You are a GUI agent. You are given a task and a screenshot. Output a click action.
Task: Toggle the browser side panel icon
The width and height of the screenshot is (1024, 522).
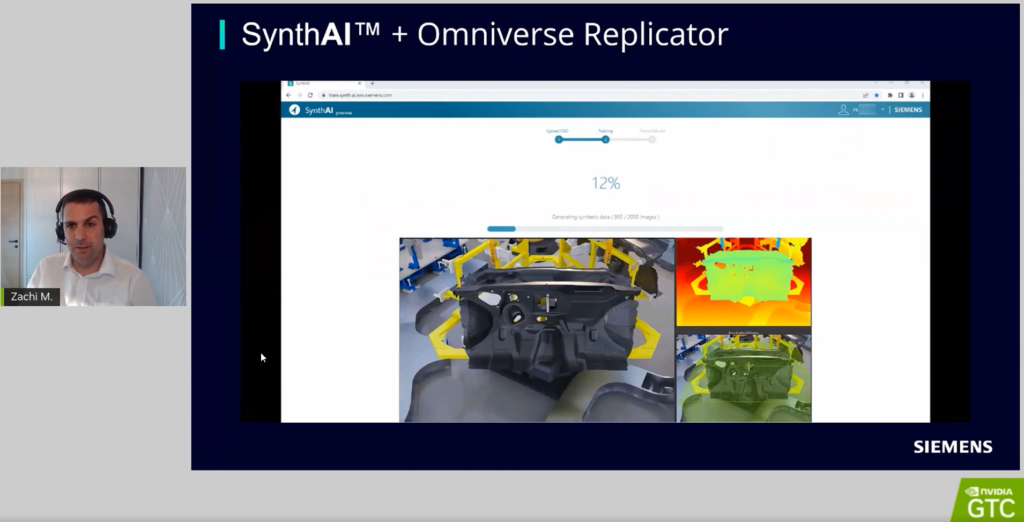click(x=901, y=95)
